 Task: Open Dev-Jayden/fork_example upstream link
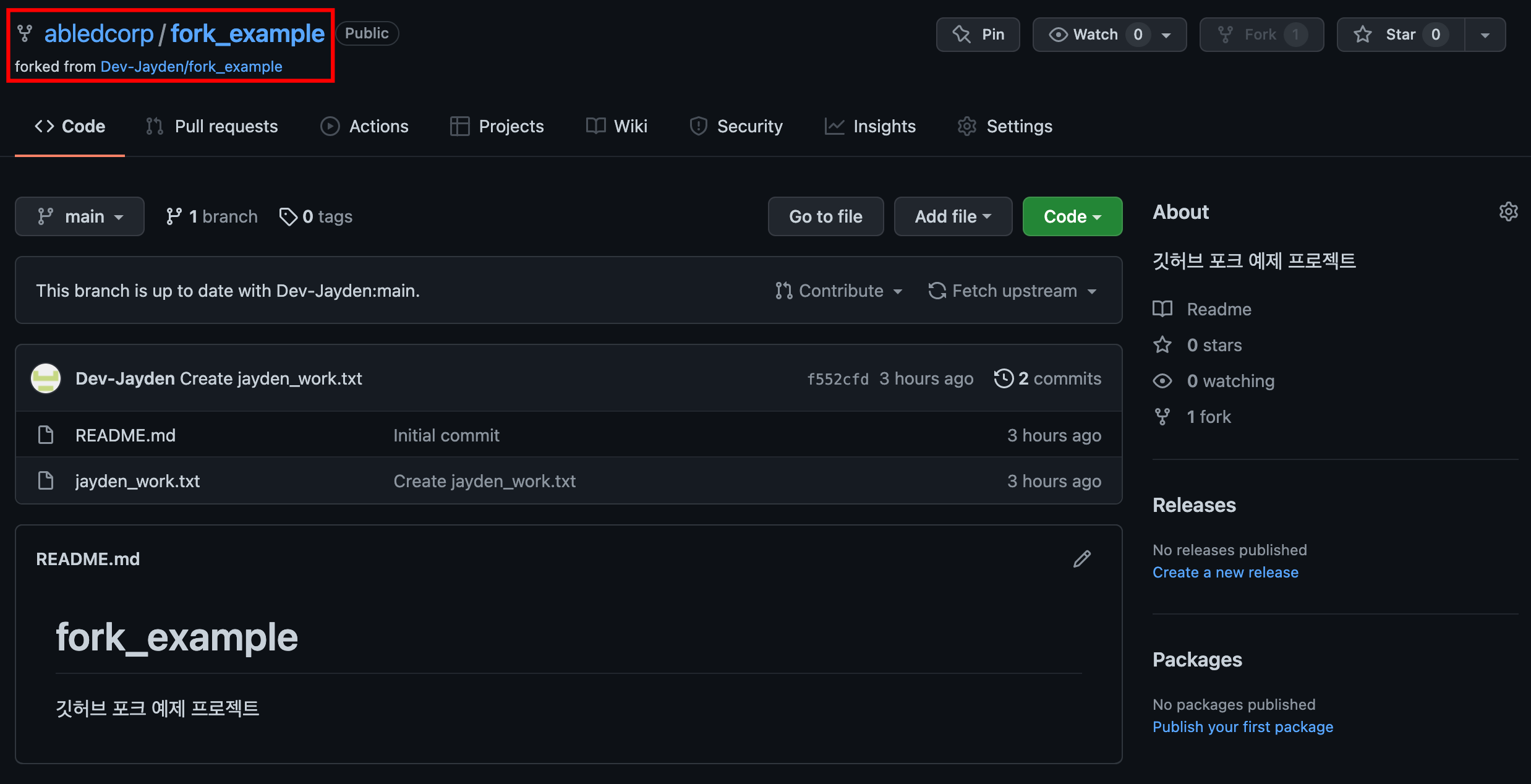[191, 67]
